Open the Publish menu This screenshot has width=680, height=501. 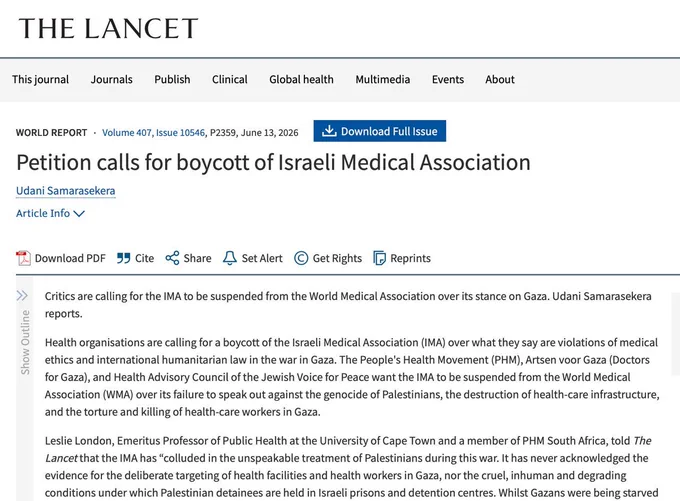pos(172,80)
